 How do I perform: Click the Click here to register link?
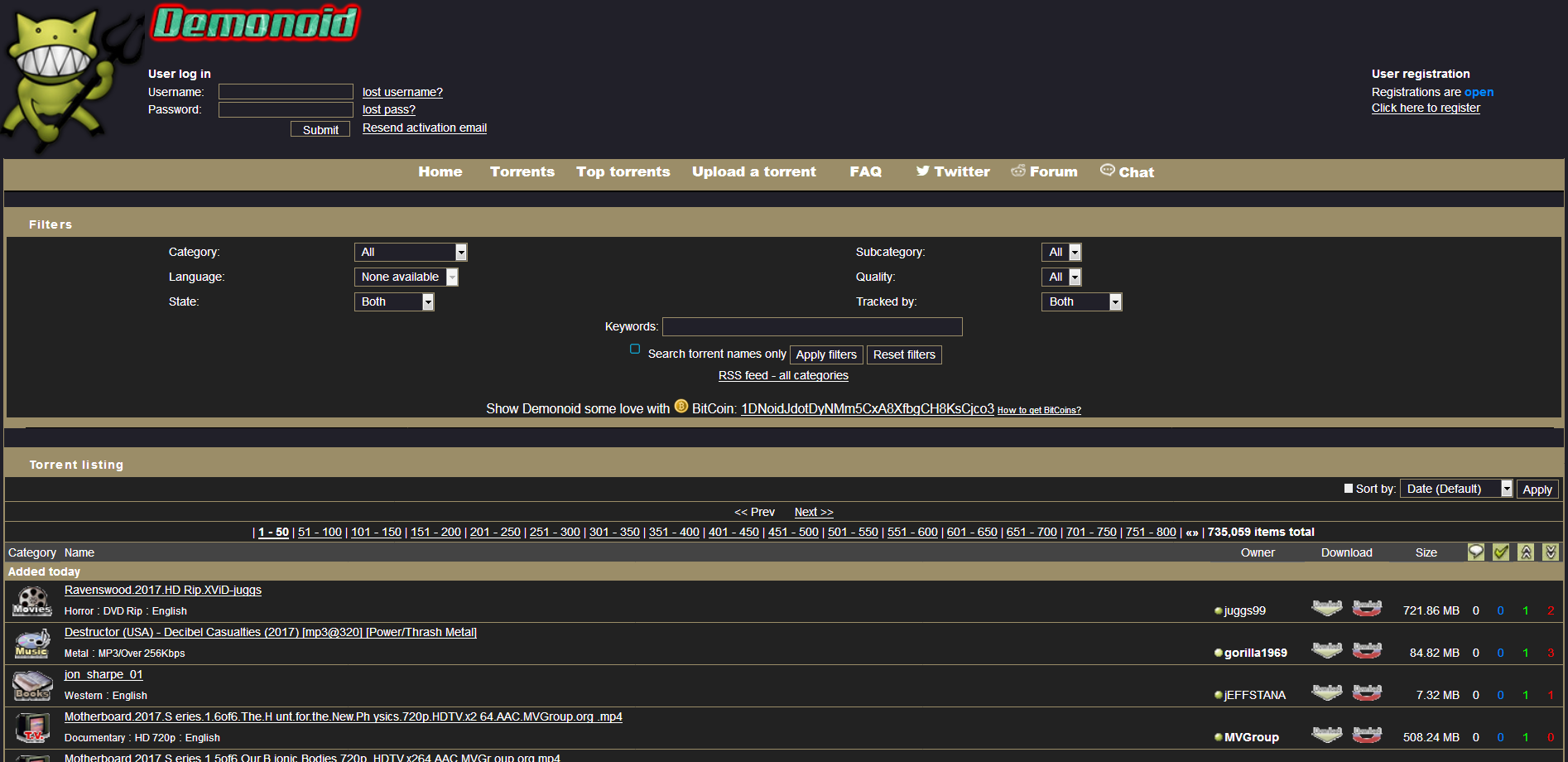1426,108
